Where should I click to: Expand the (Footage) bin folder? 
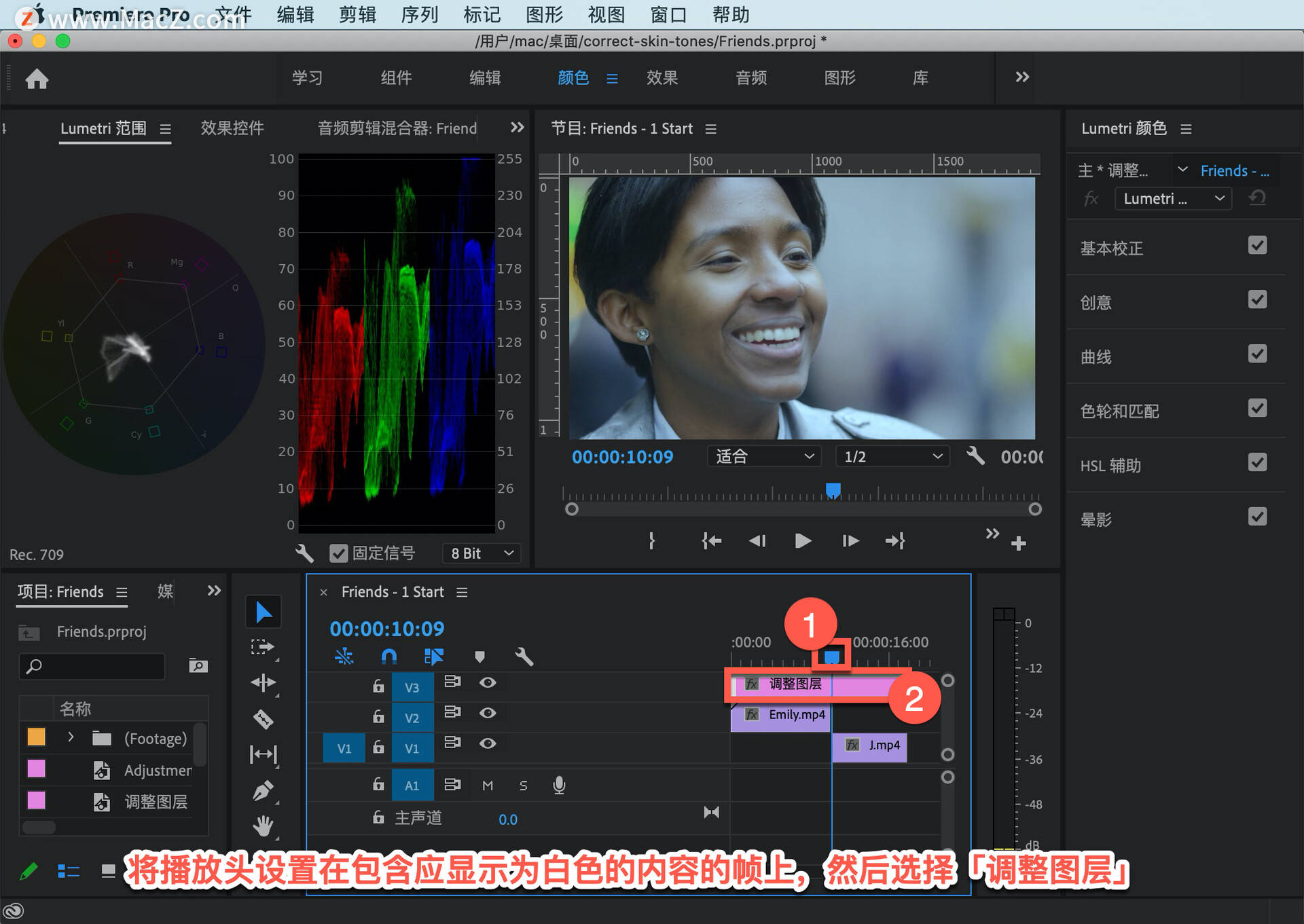pos(71,737)
